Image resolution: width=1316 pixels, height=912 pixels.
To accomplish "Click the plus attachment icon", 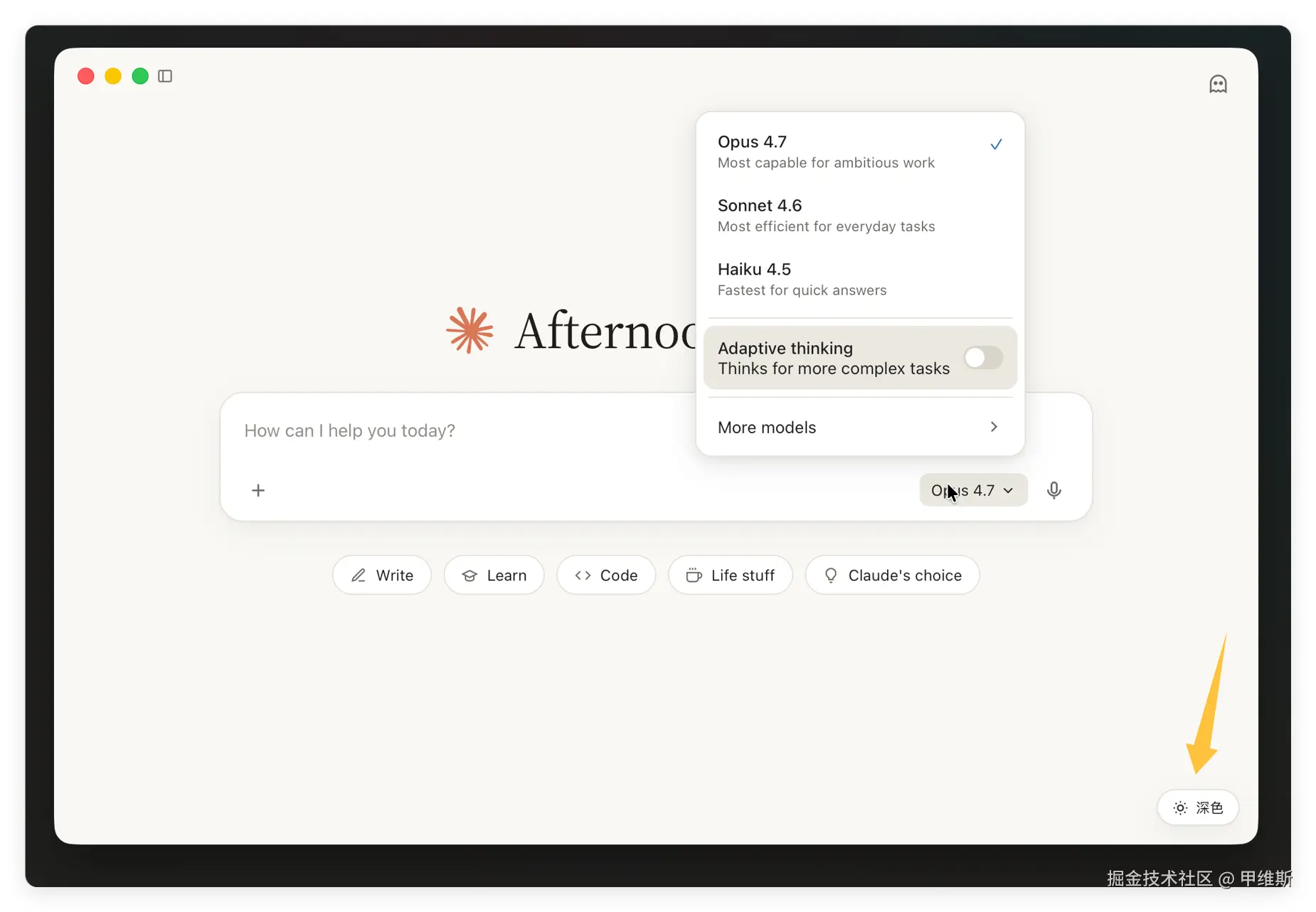I will coord(258,490).
